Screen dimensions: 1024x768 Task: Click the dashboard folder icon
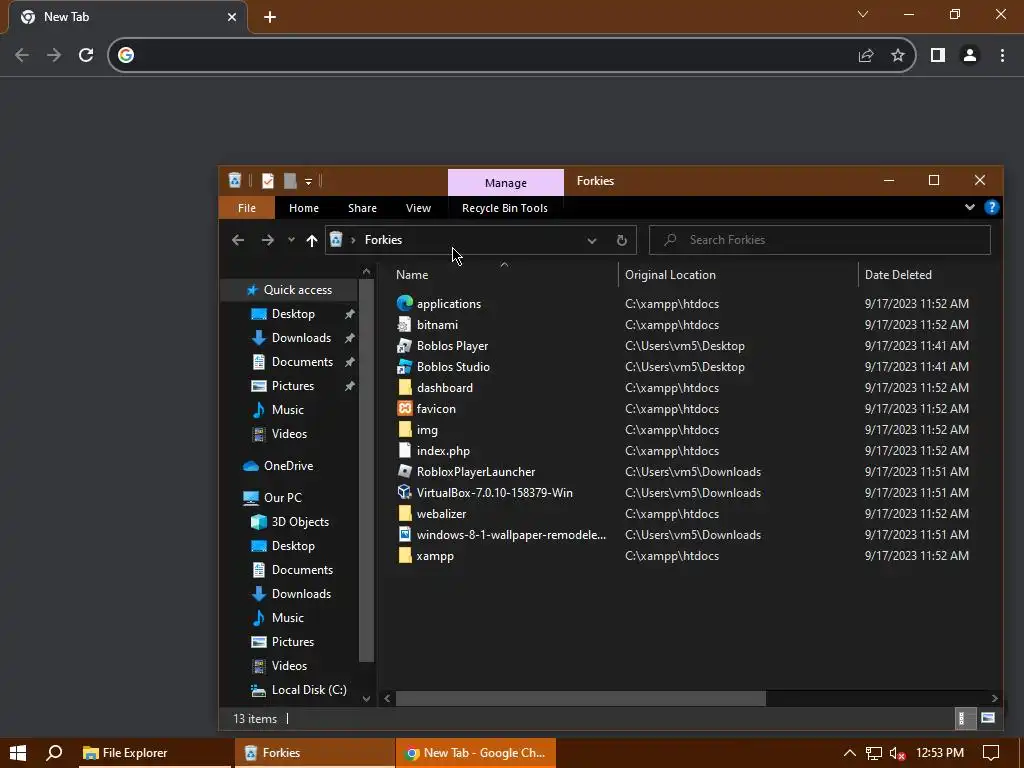405,387
